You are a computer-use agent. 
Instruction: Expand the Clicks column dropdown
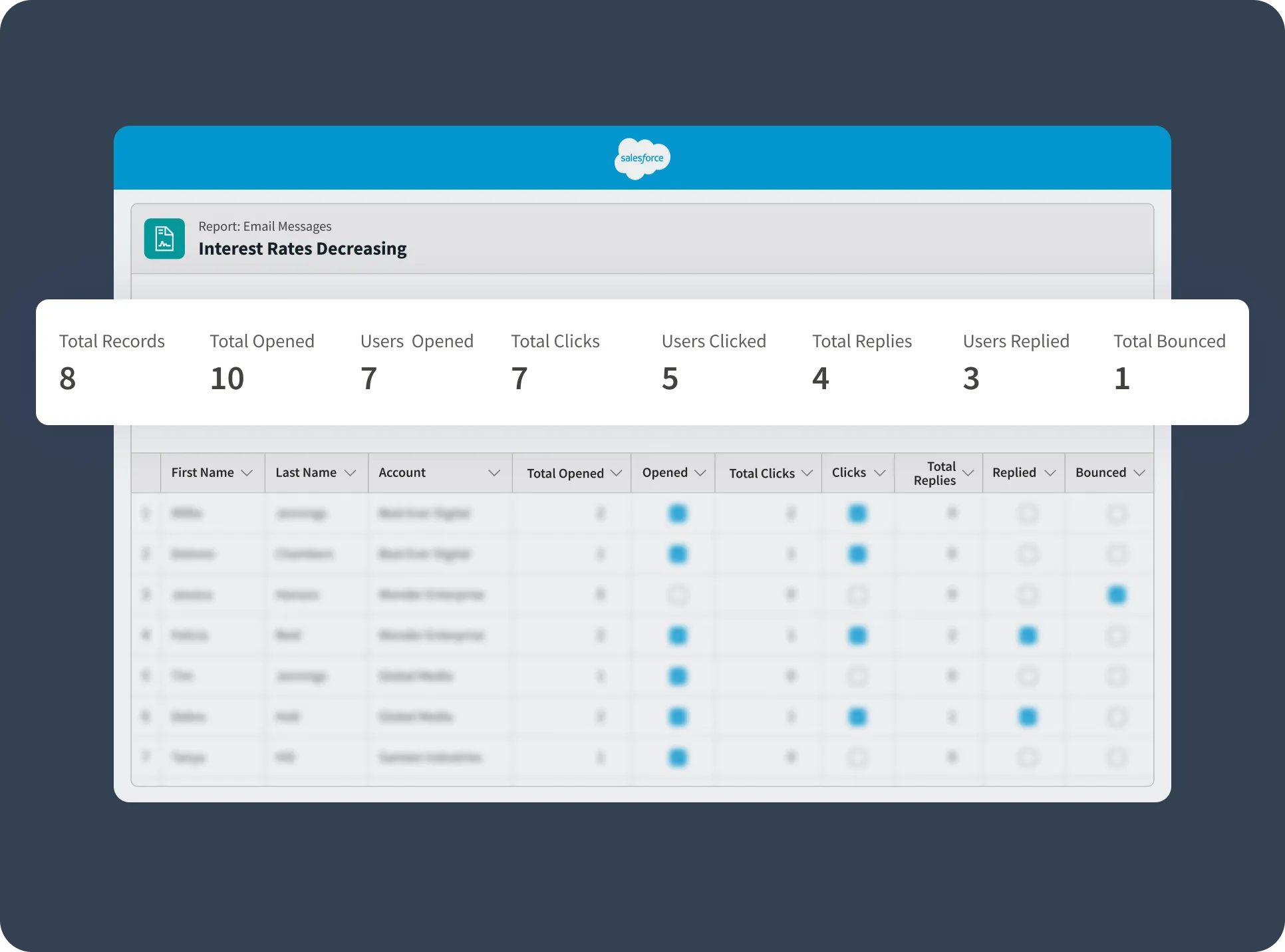point(879,472)
